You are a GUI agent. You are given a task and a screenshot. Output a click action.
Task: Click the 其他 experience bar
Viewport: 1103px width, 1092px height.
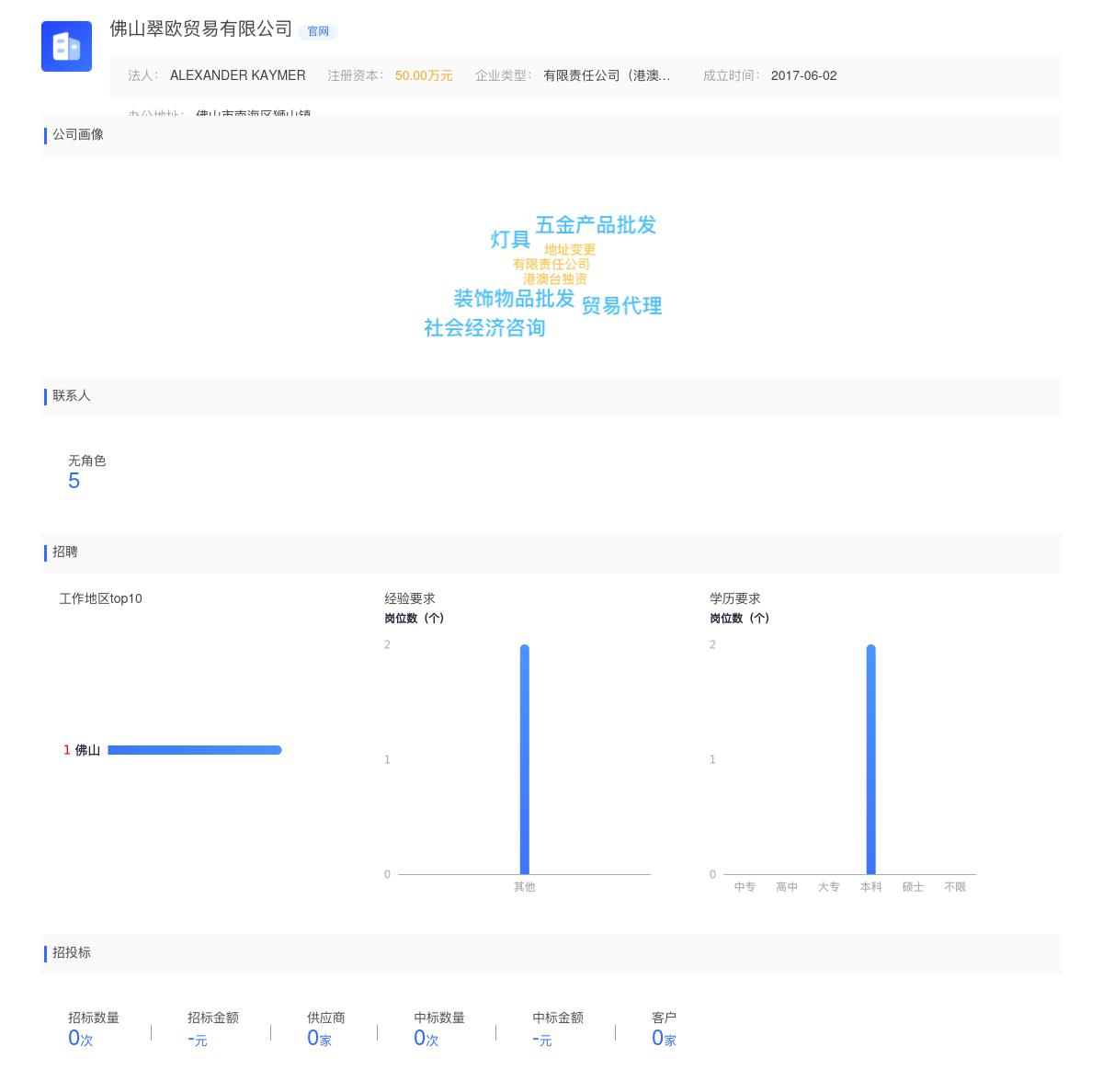click(x=525, y=759)
